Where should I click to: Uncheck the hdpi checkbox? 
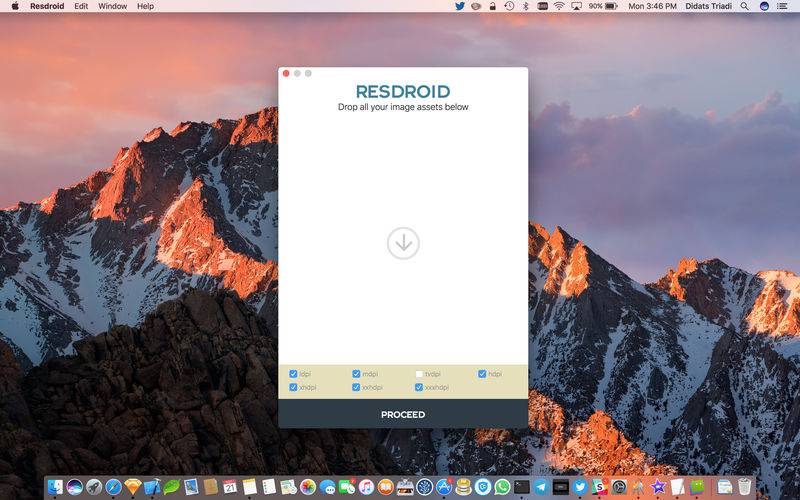(482, 374)
